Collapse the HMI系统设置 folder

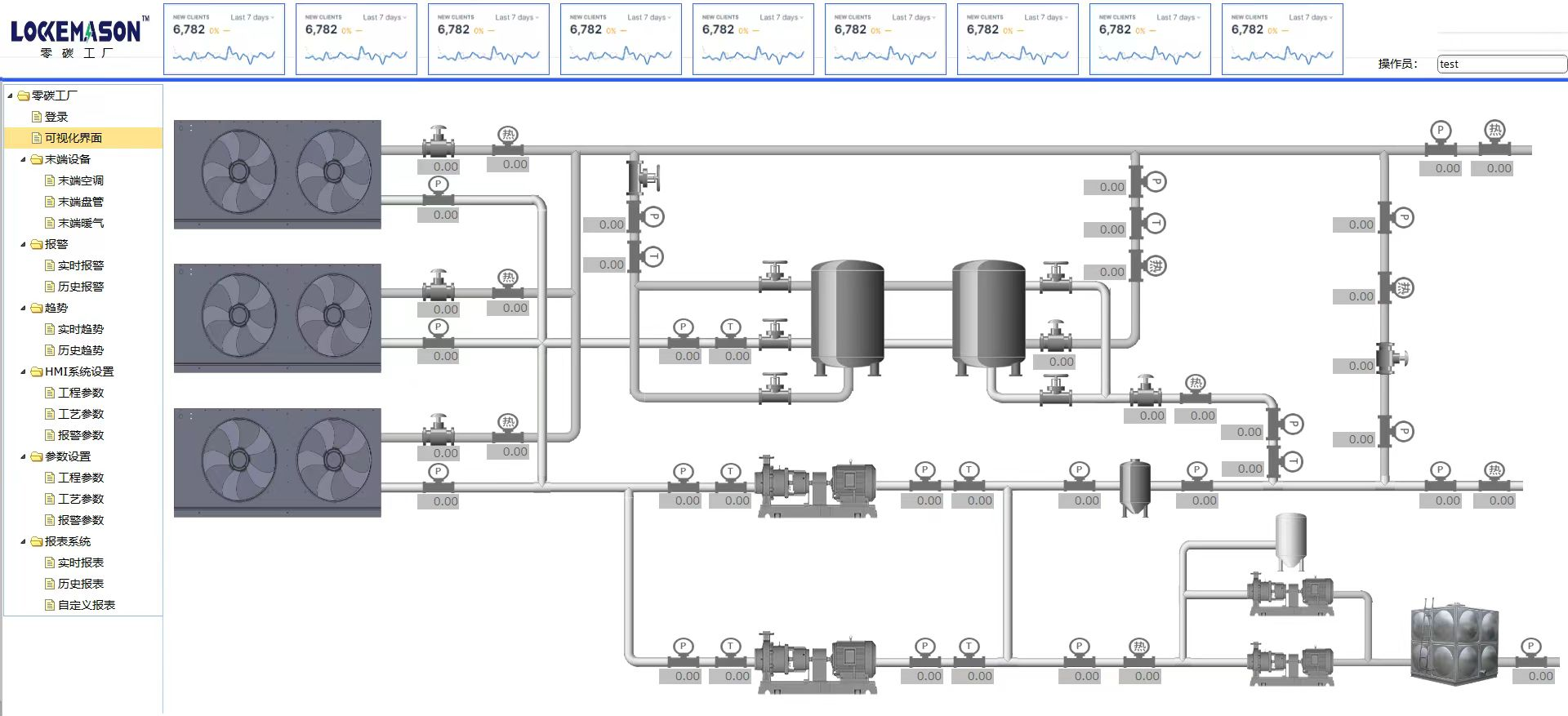click(23, 371)
